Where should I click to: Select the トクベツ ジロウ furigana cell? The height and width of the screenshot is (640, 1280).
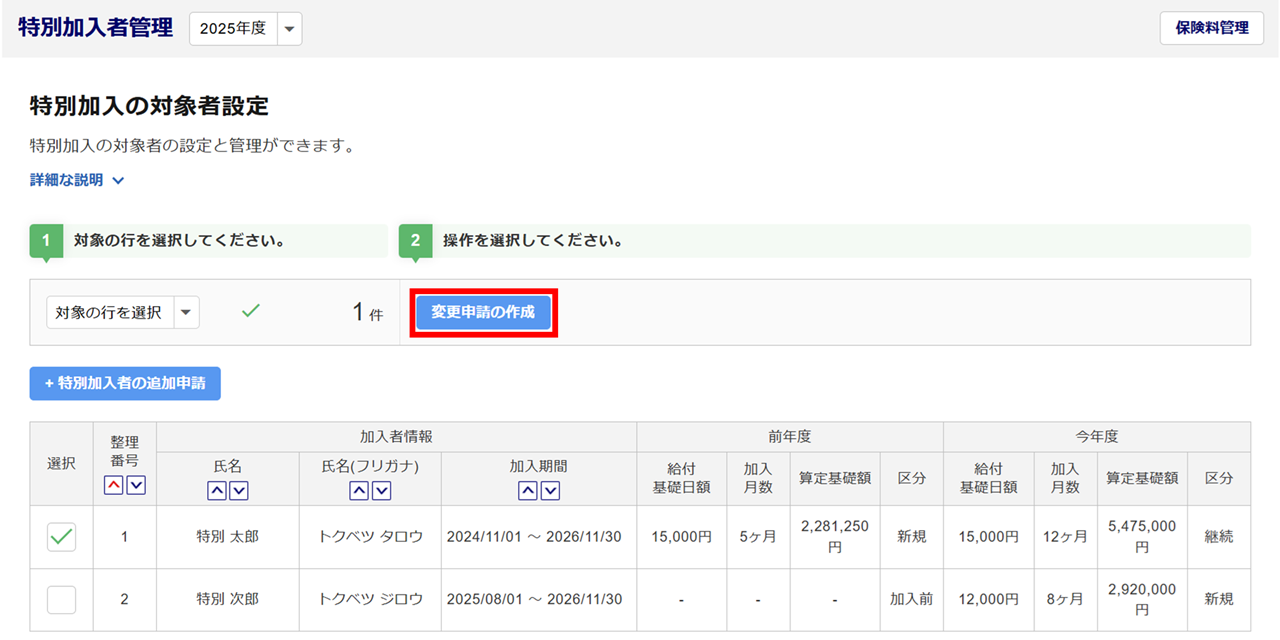(x=370, y=600)
